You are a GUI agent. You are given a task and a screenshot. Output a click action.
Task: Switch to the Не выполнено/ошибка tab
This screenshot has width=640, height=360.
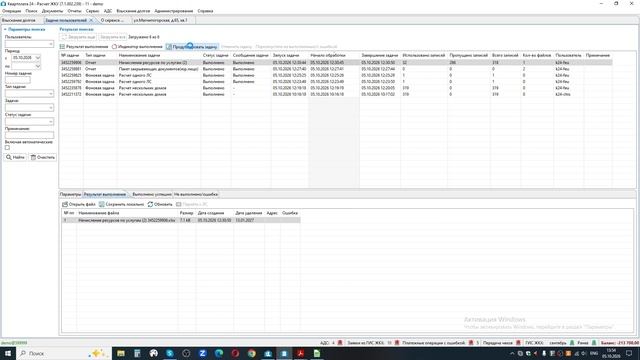196,194
